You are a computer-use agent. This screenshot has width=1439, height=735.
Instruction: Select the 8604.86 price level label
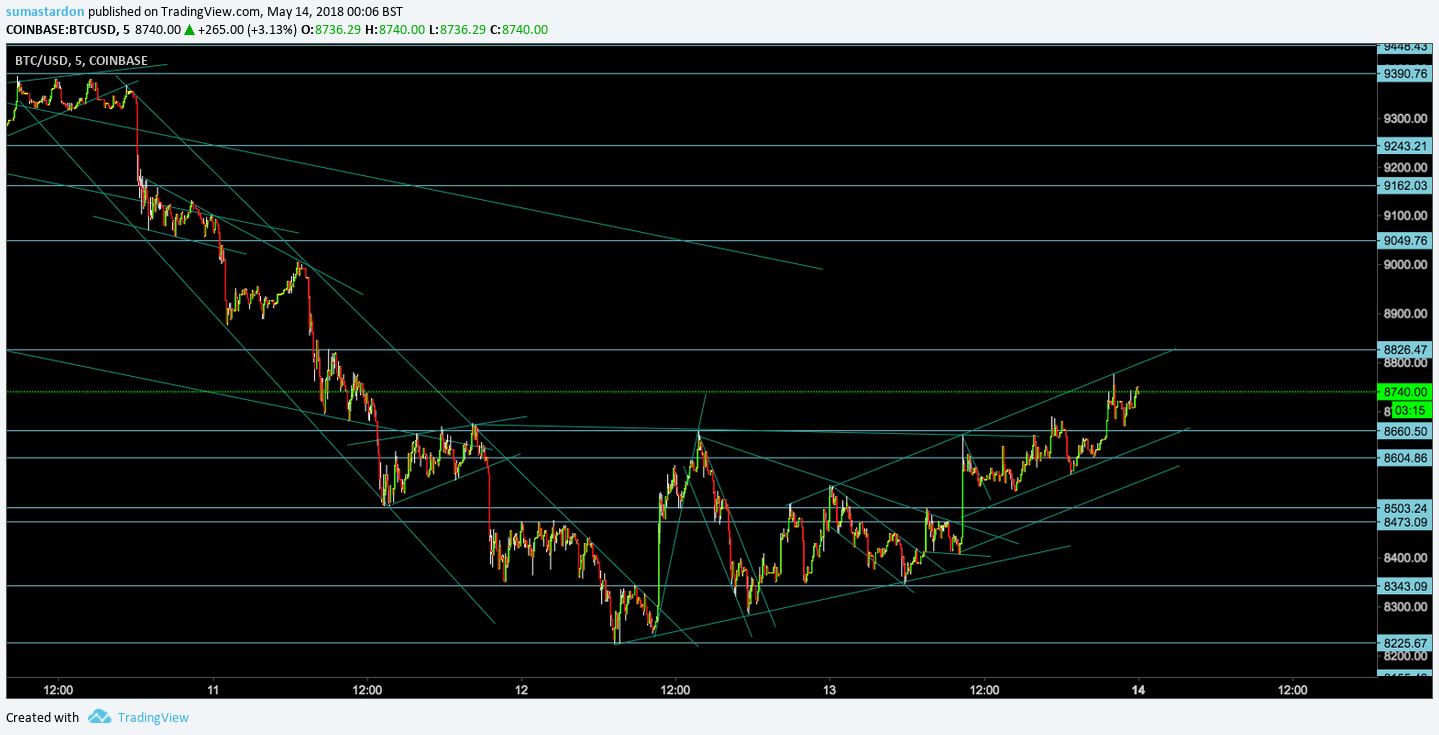[x=1404, y=458]
